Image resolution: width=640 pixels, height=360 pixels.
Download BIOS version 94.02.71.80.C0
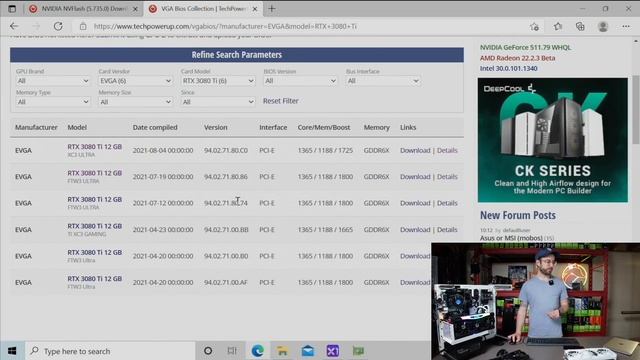[415, 150]
